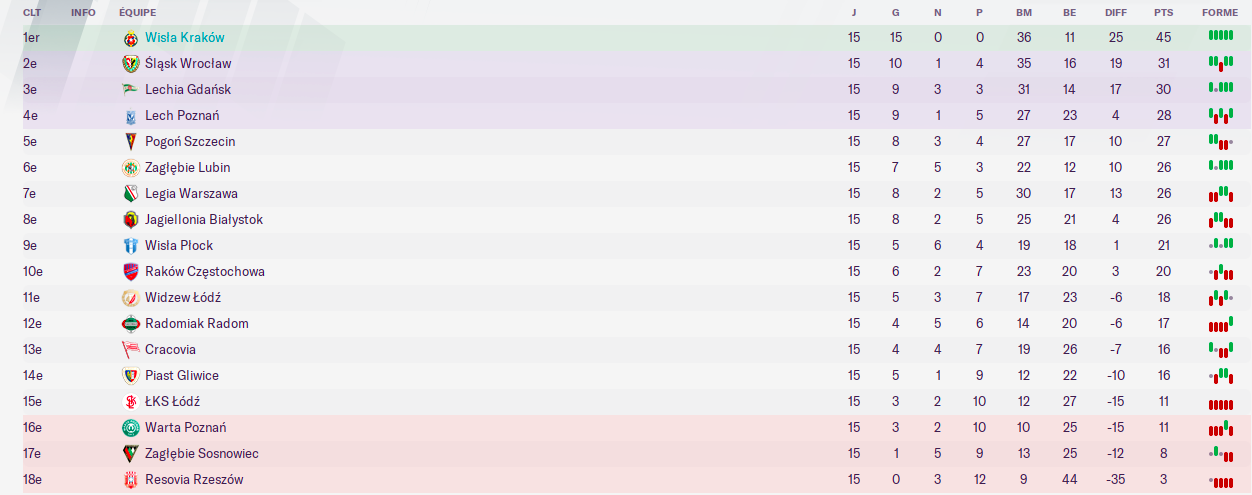Image resolution: width=1252 pixels, height=495 pixels.
Task: Click the Legia Warszawa club crest
Action: pos(130,194)
